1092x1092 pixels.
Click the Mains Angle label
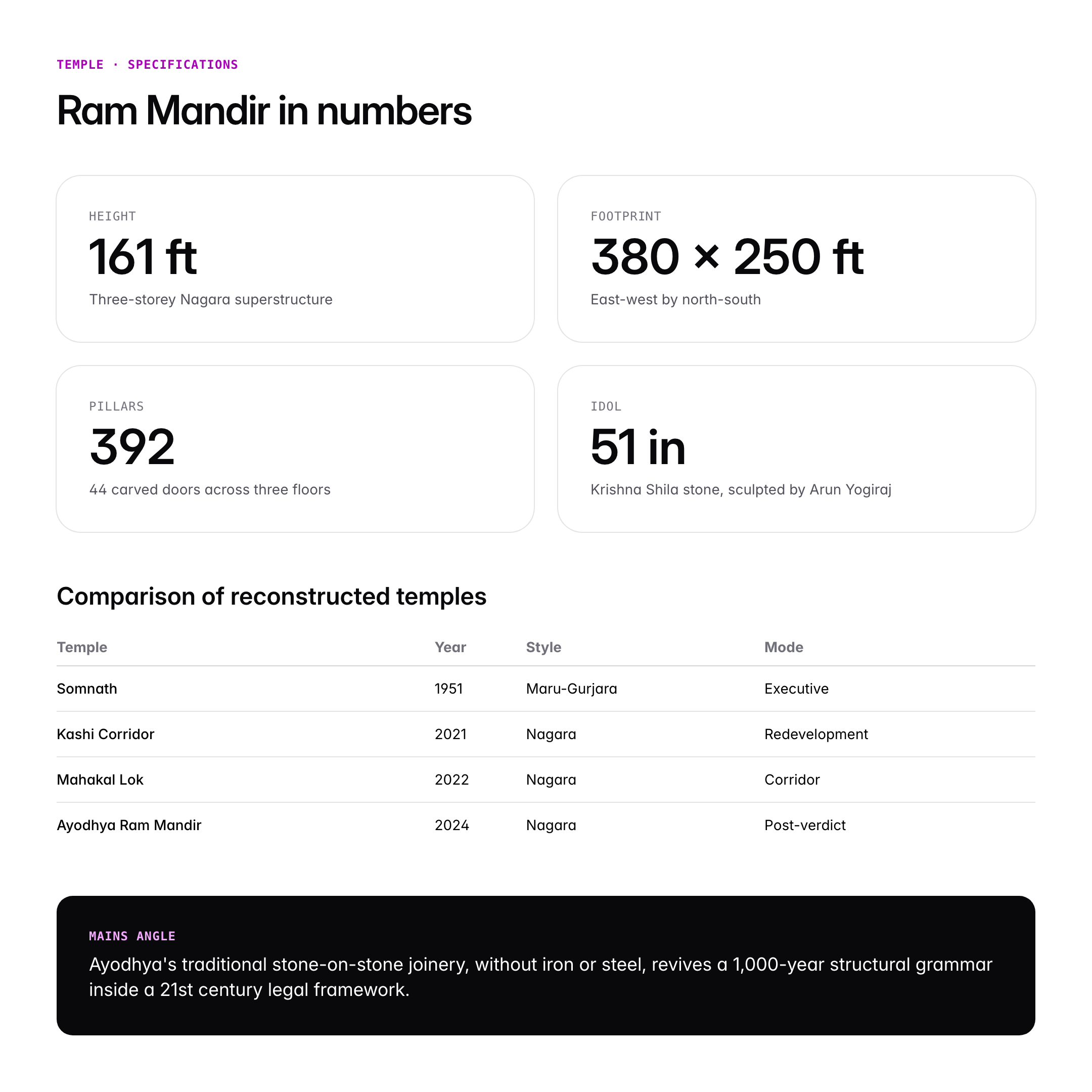click(132, 936)
